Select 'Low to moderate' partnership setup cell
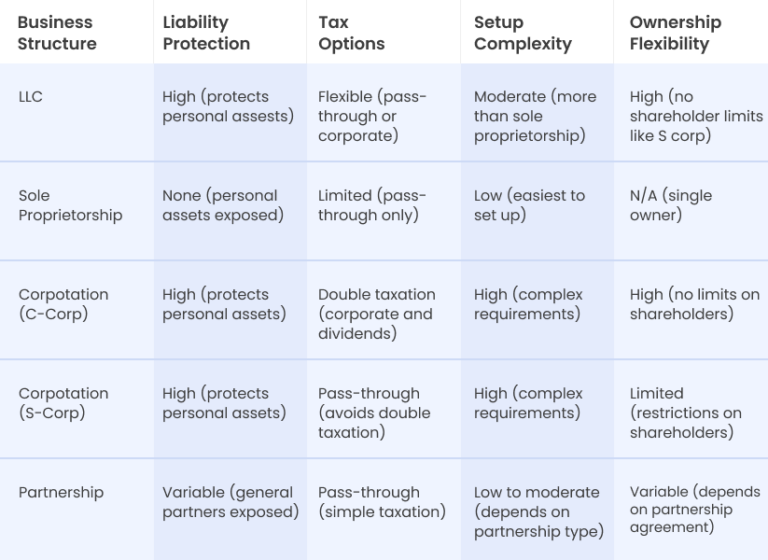The width and height of the screenshot is (768, 560). 538,511
